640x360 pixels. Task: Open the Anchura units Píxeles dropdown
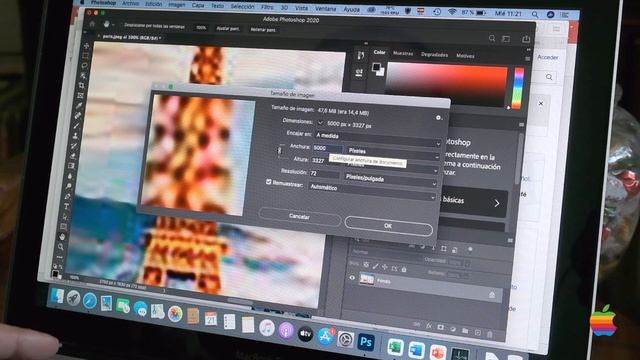click(x=393, y=153)
